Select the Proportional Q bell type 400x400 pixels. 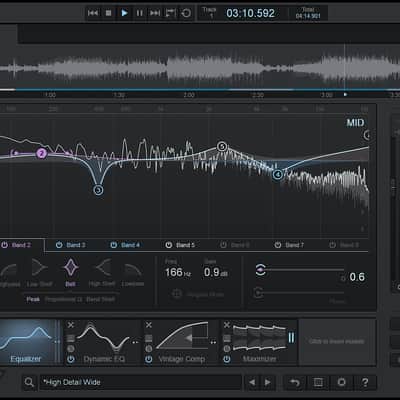[63, 299]
